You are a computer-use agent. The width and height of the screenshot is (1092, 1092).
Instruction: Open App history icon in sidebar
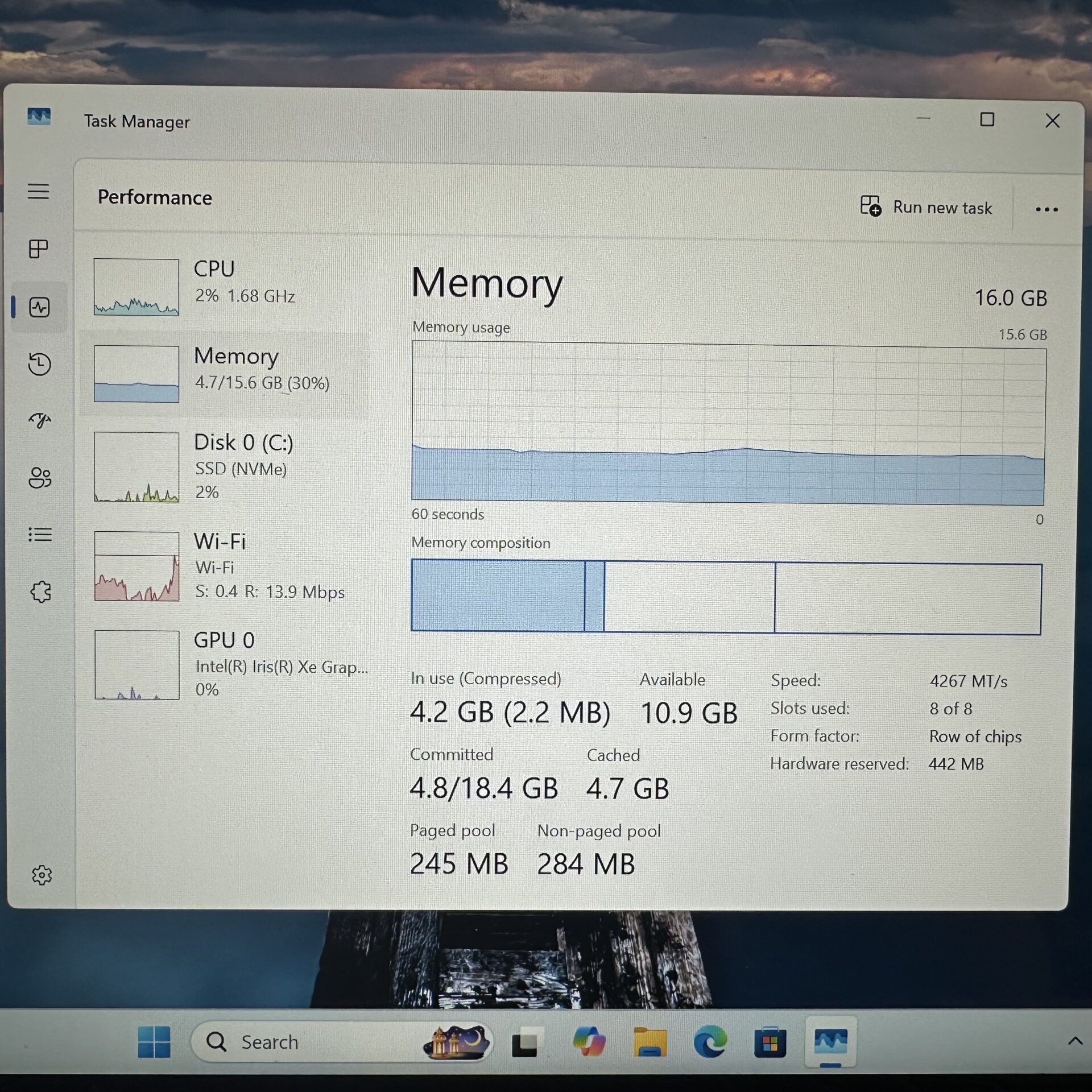click(39, 364)
